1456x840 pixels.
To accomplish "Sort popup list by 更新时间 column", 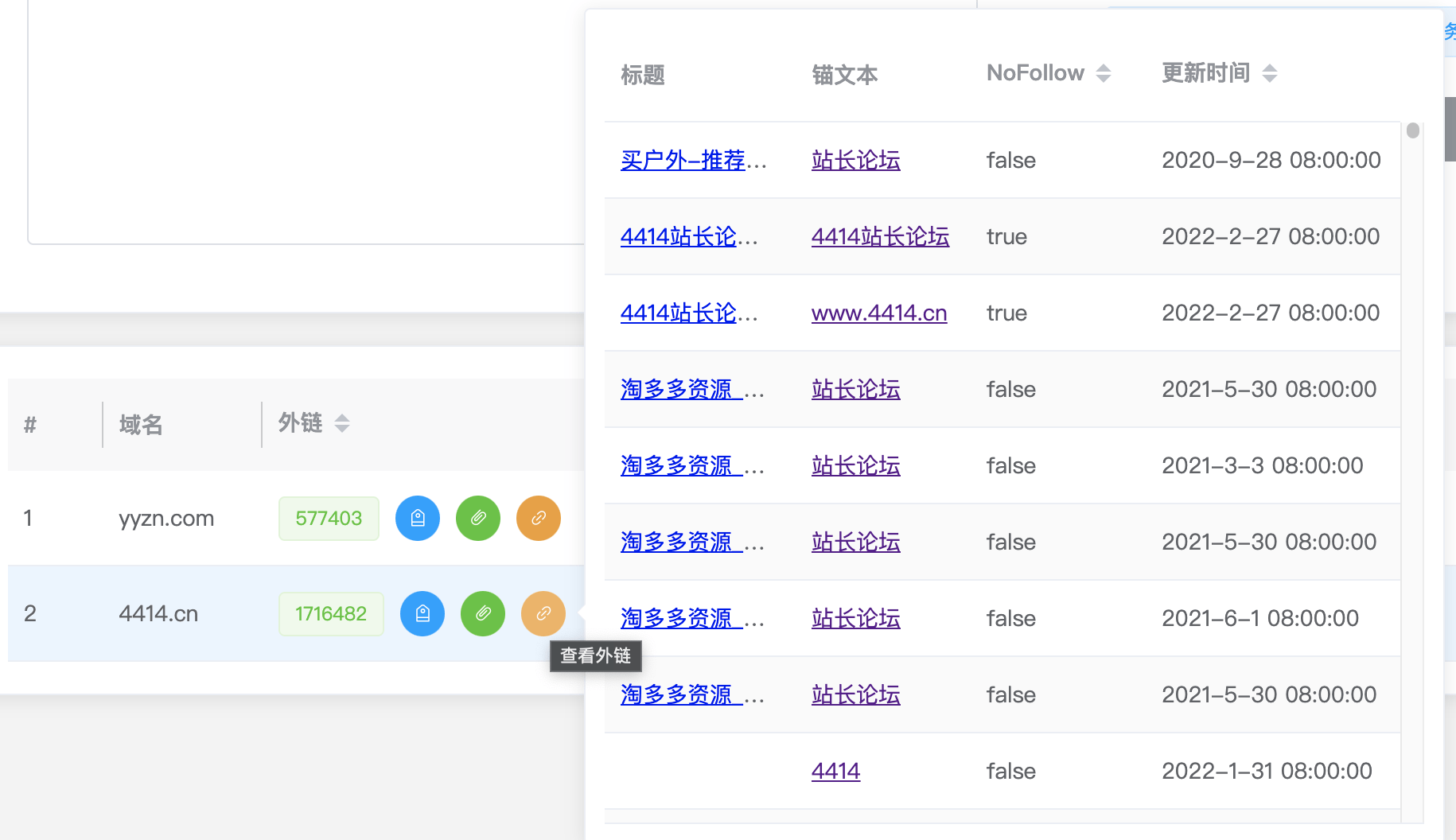I will point(1270,73).
